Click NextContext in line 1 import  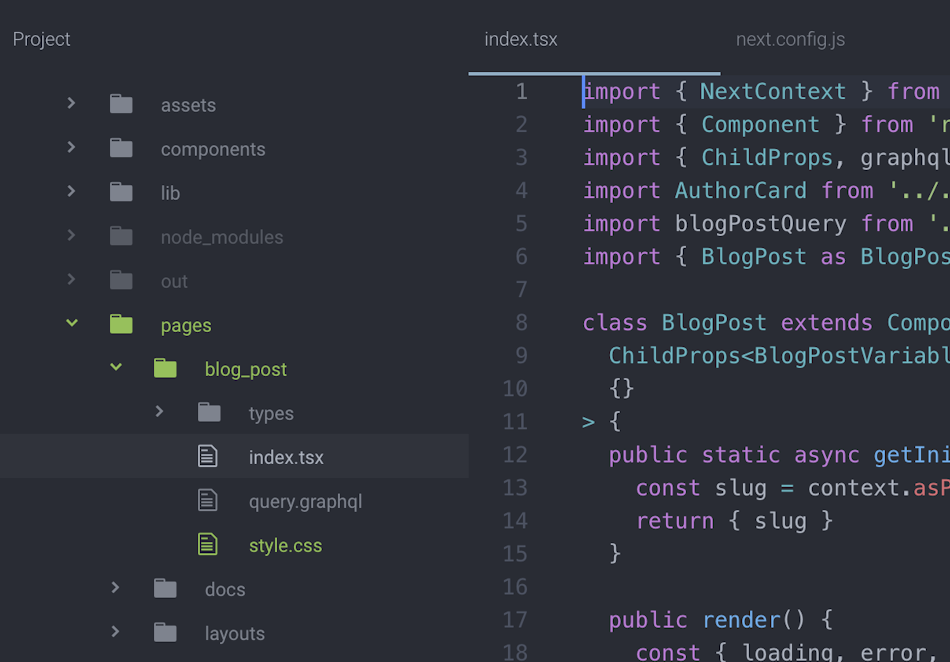[772, 91]
